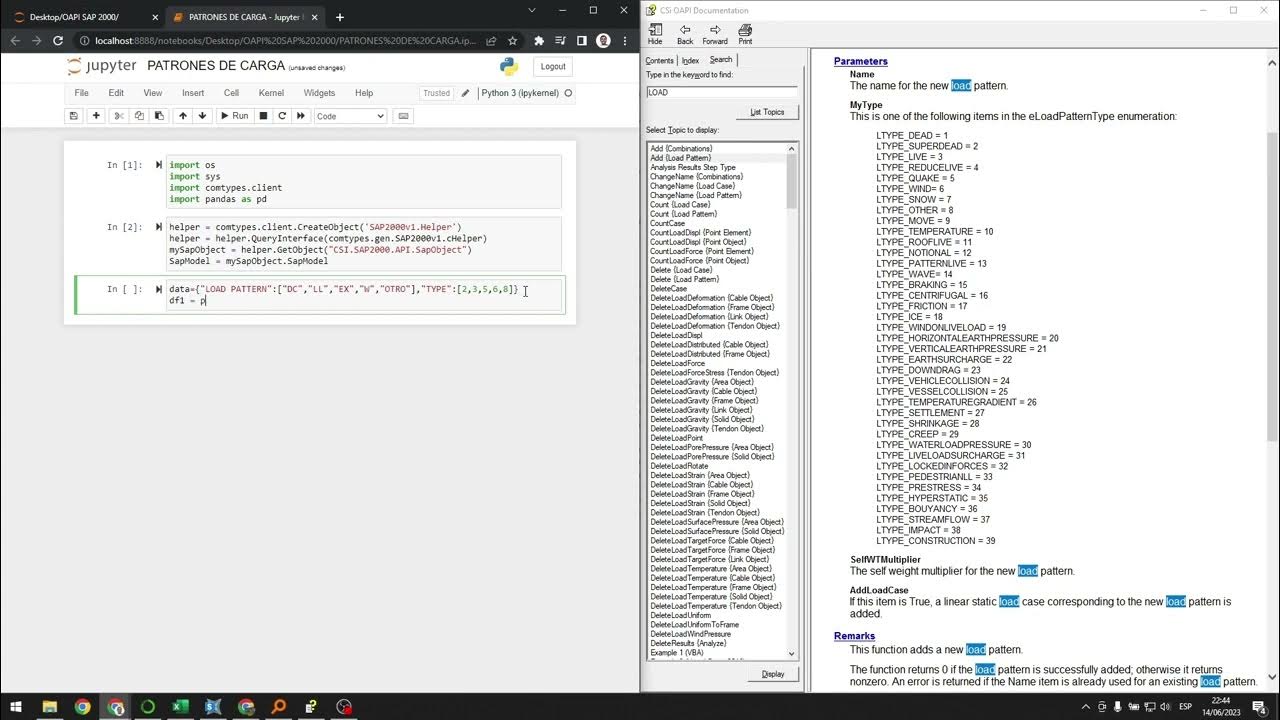Screen dimensions: 1280x720
Task: Click the PATRONES DE CARGA notebook title
Action: coord(214,66)
